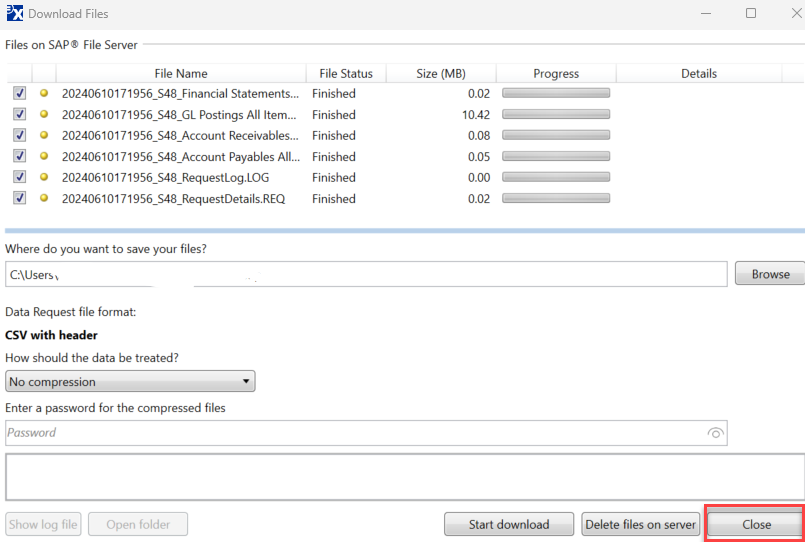The image size is (805, 542).
Task: Click the yellow status dot for Financial Statements file
Action: coord(44,93)
